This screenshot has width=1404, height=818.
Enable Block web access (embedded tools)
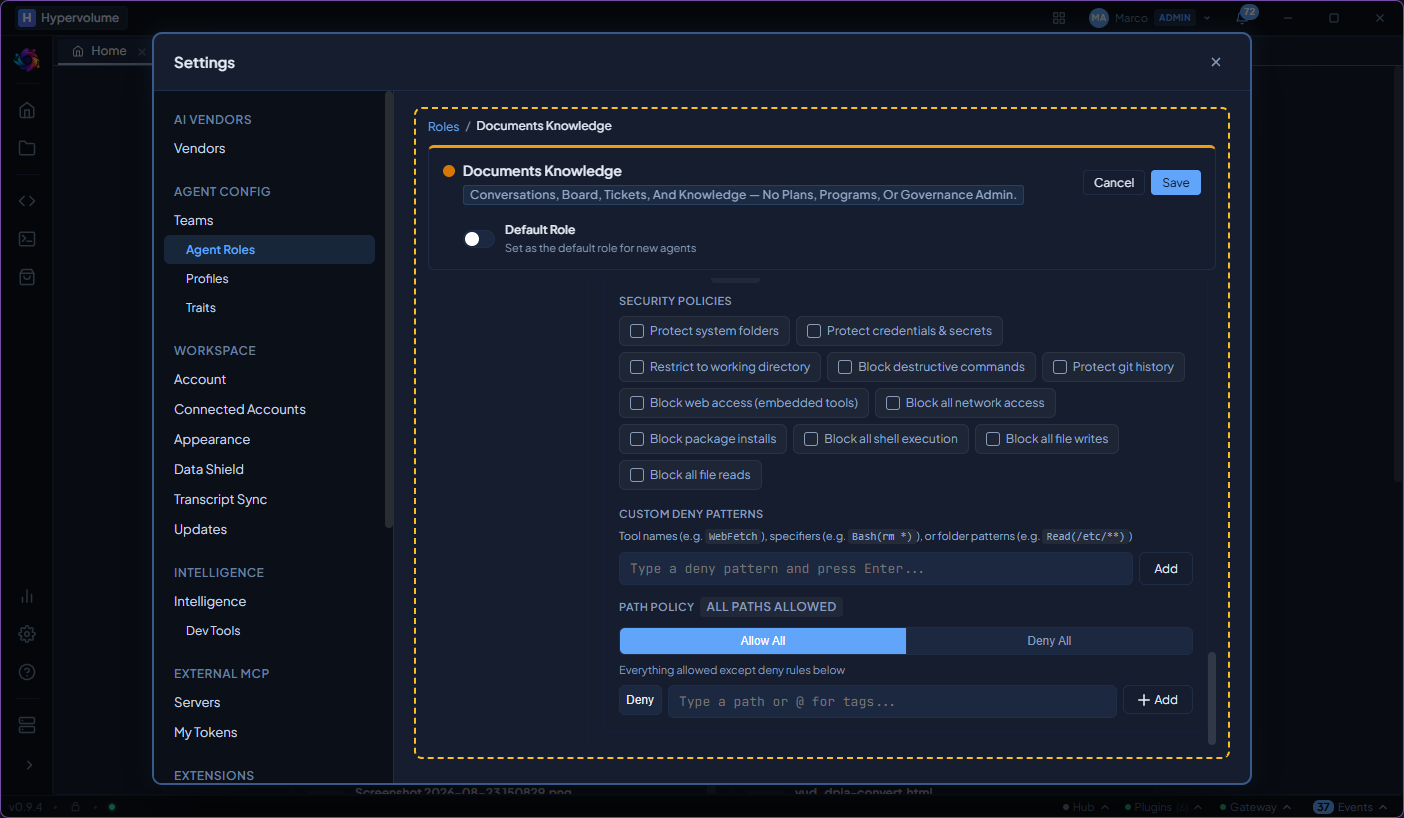point(744,403)
